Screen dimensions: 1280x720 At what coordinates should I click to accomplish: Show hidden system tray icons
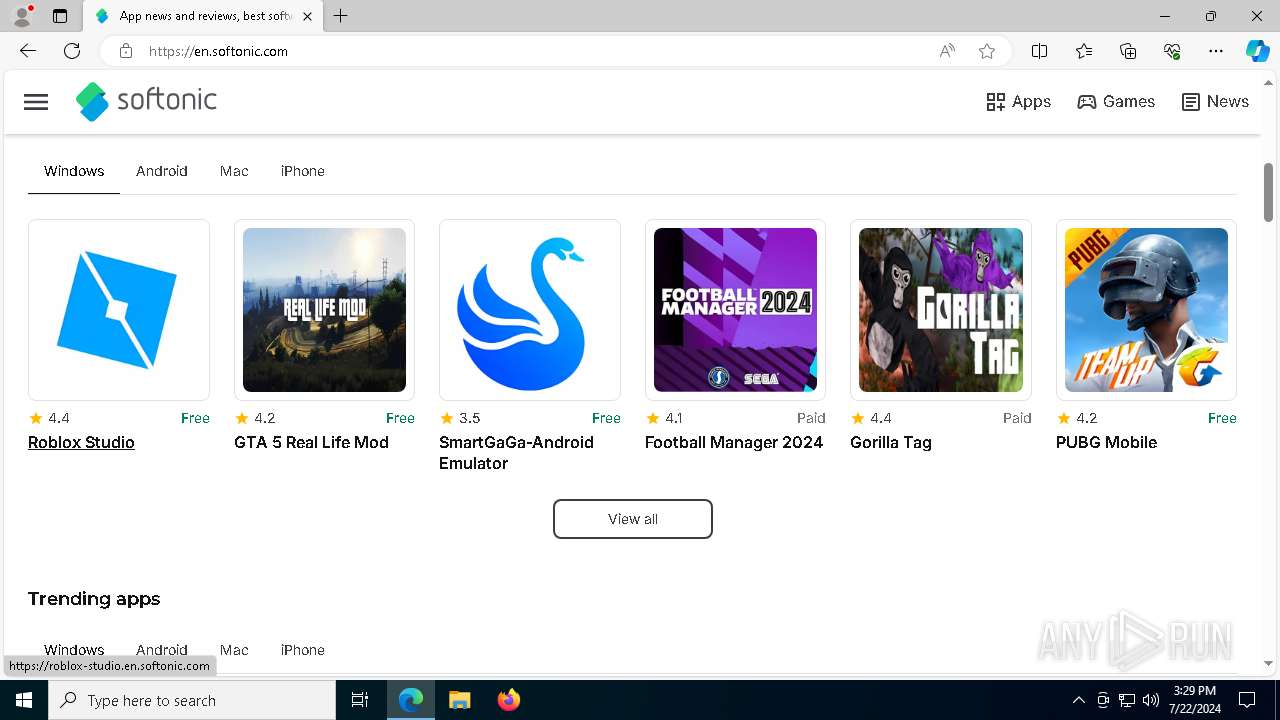pyautogui.click(x=1078, y=700)
